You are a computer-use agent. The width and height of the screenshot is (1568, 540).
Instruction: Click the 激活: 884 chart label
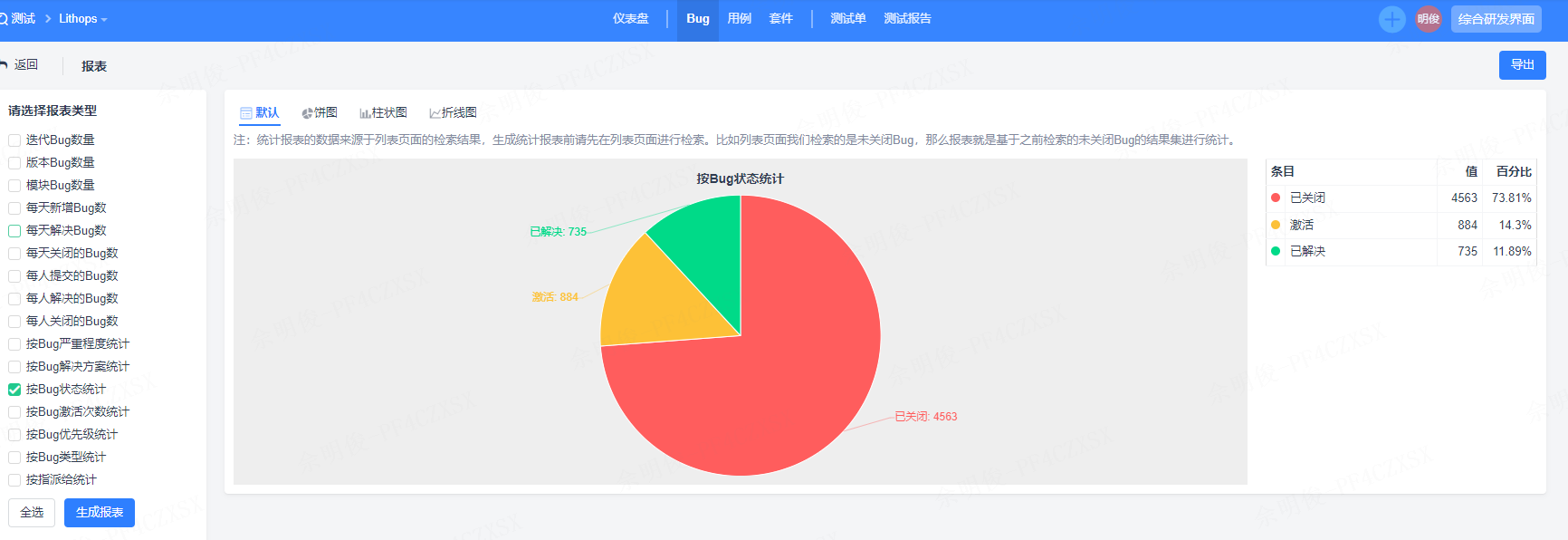(555, 297)
